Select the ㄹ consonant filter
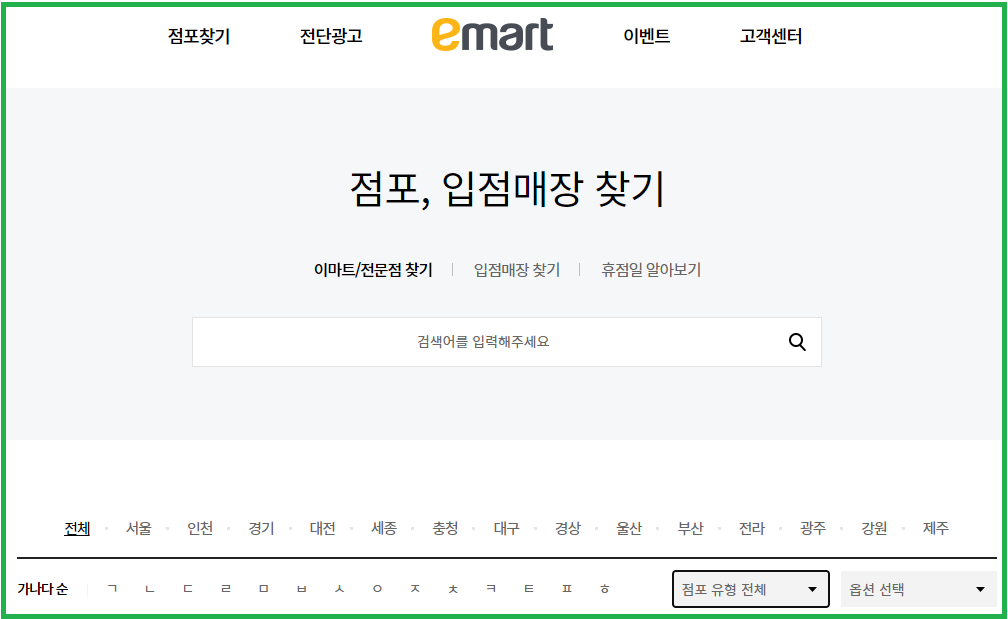This screenshot has width=1008, height=619. click(x=226, y=588)
